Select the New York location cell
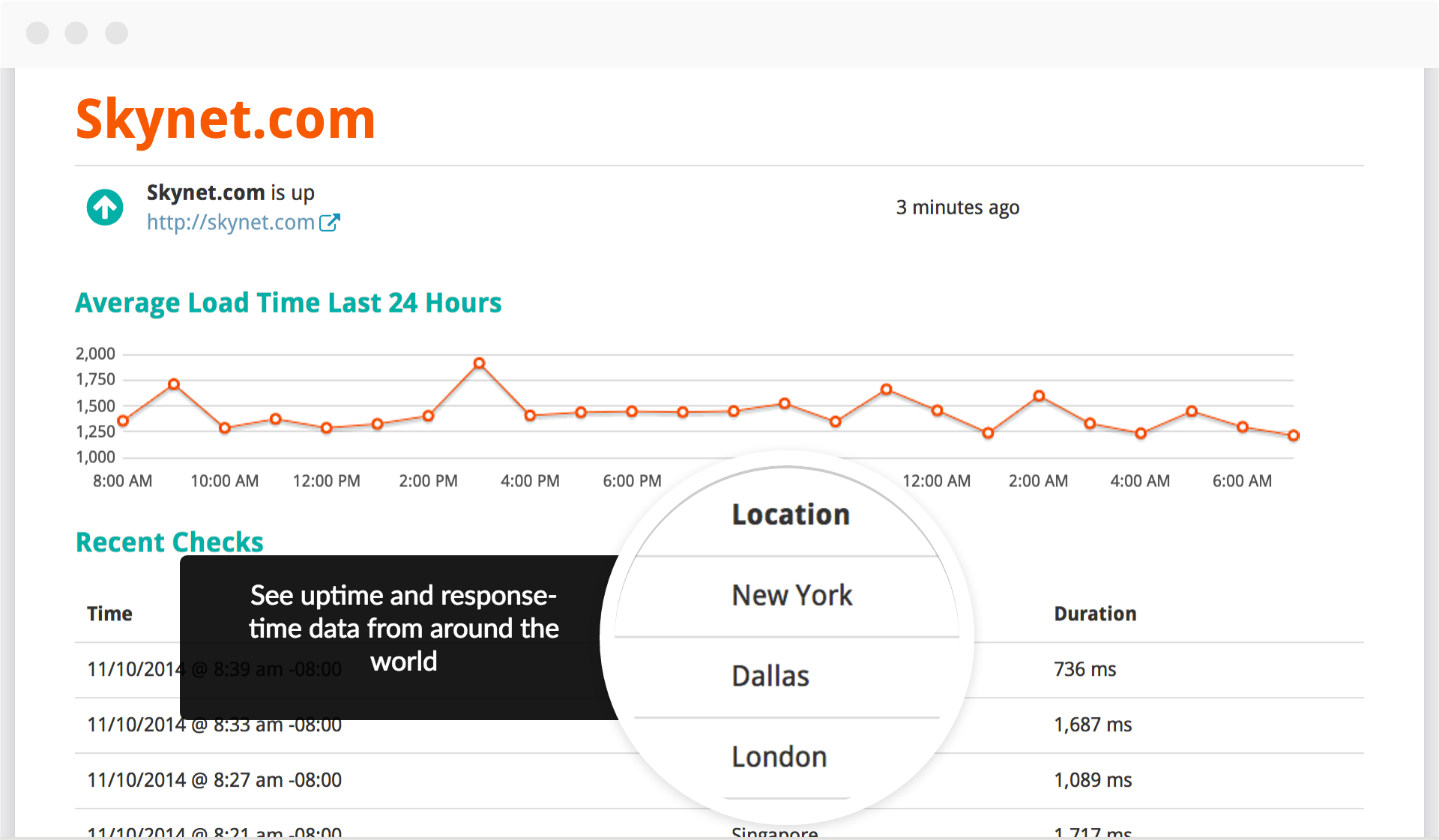This screenshot has width=1439, height=840. click(792, 596)
